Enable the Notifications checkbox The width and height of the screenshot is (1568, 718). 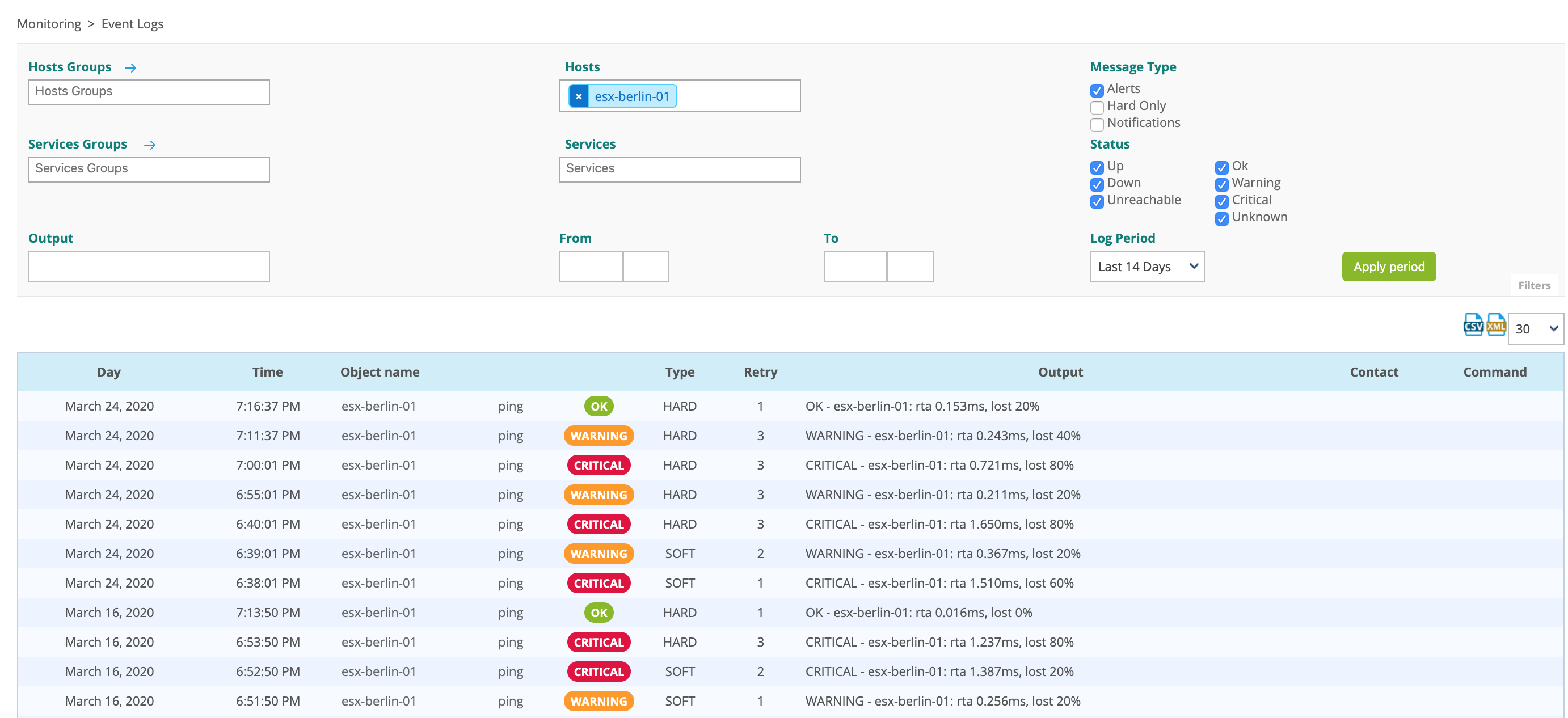1097,124
